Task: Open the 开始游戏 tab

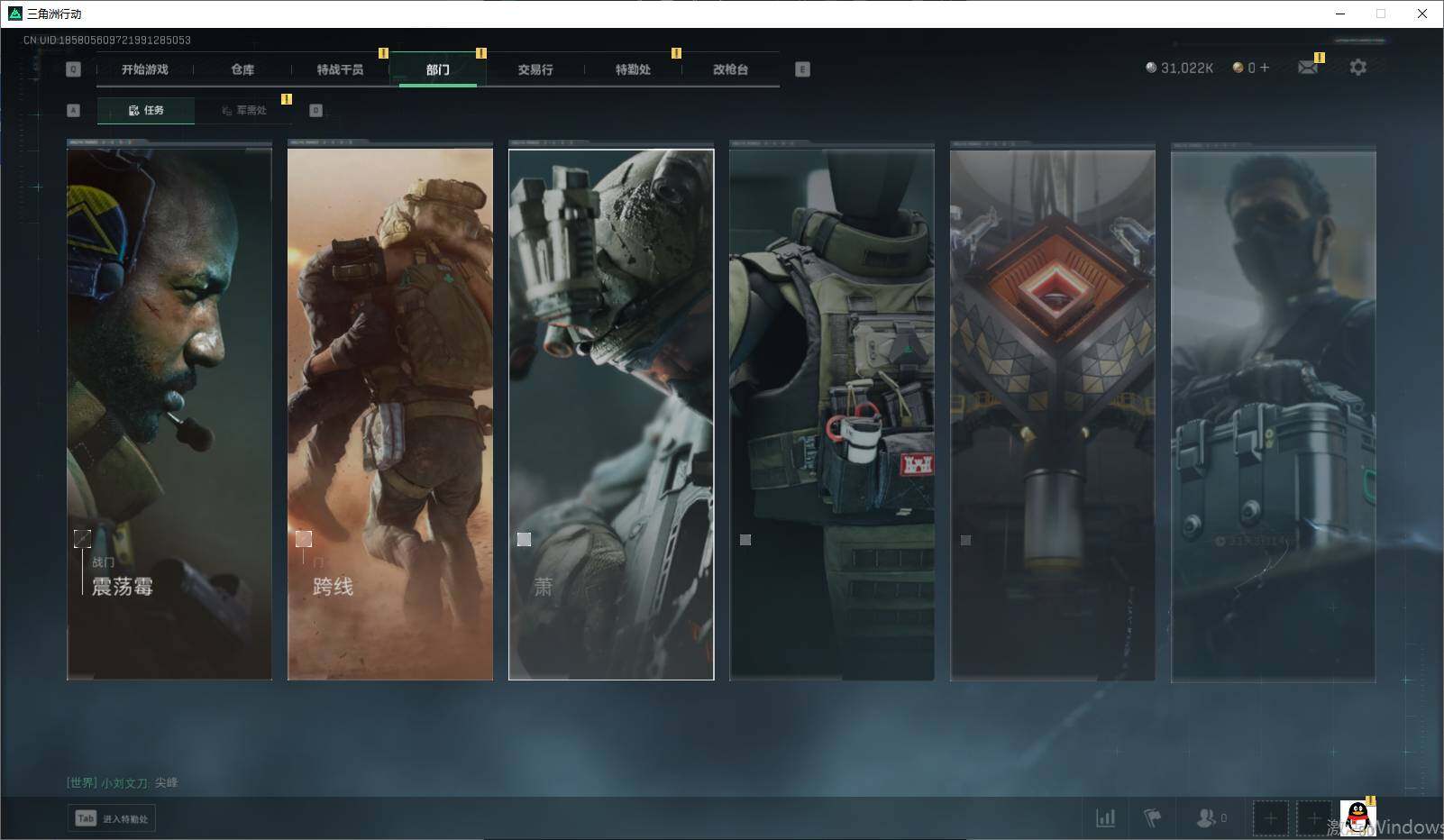Action: [145, 69]
